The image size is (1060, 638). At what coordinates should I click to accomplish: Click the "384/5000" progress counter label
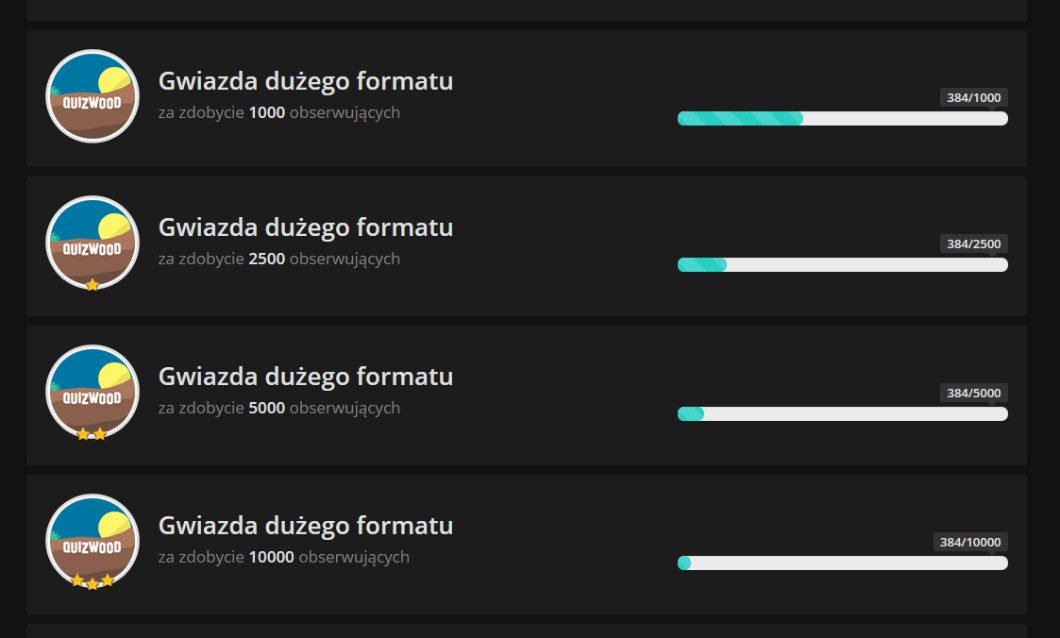(973, 393)
